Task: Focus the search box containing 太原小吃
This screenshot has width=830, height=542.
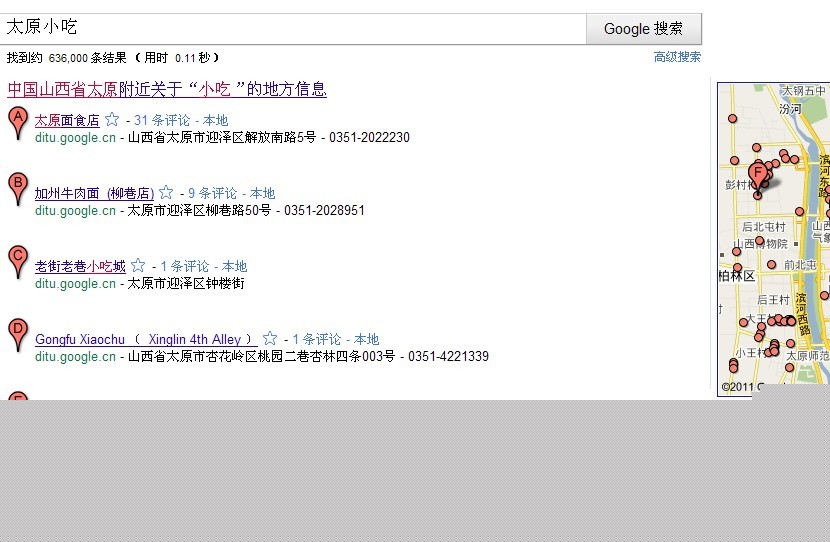Action: [293, 29]
